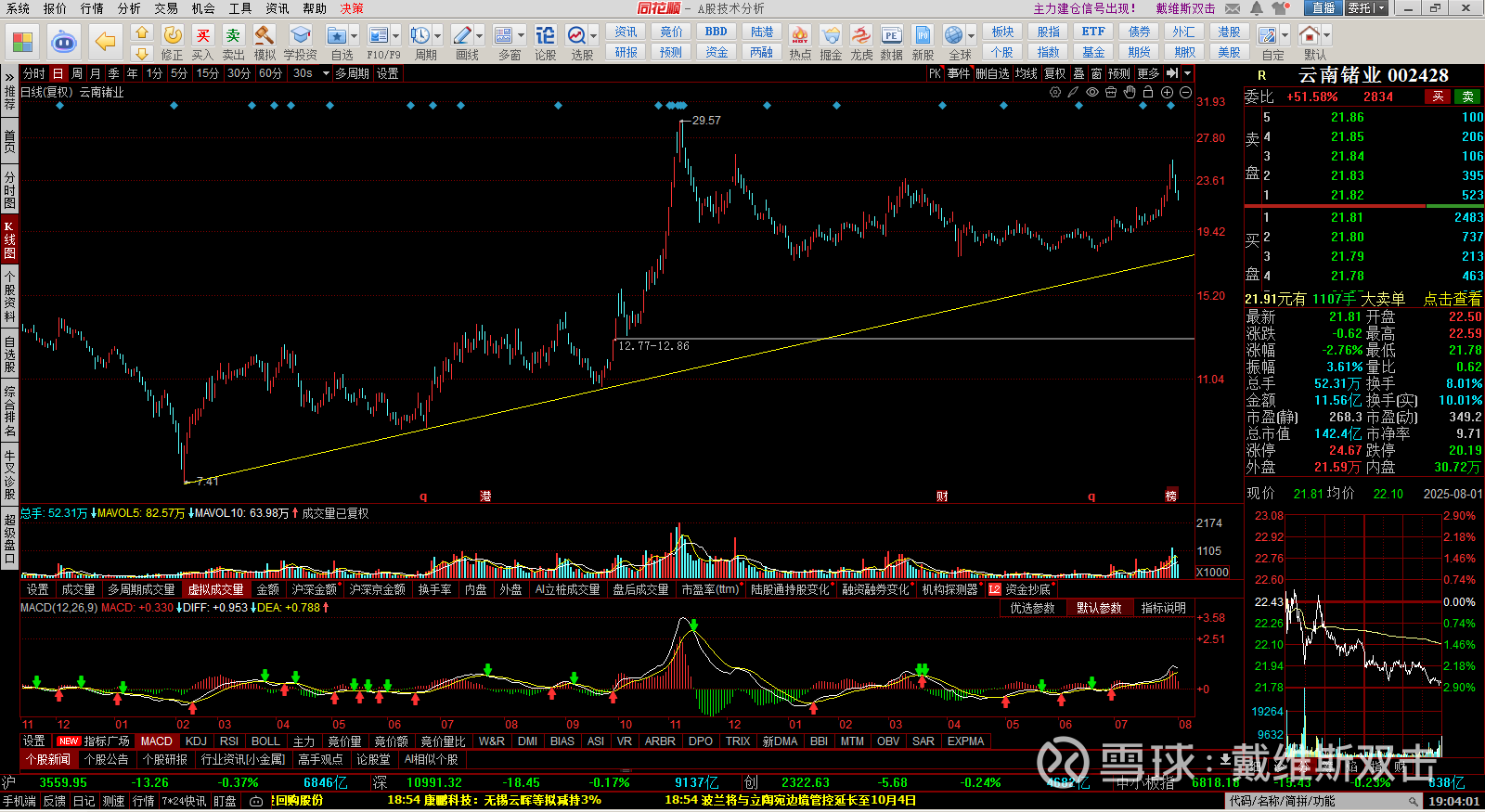Image resolution: width=1485 pixels, height=812 pixels.
Task: Click the zoom-out minus circle icon
Action: [1185, 92]
